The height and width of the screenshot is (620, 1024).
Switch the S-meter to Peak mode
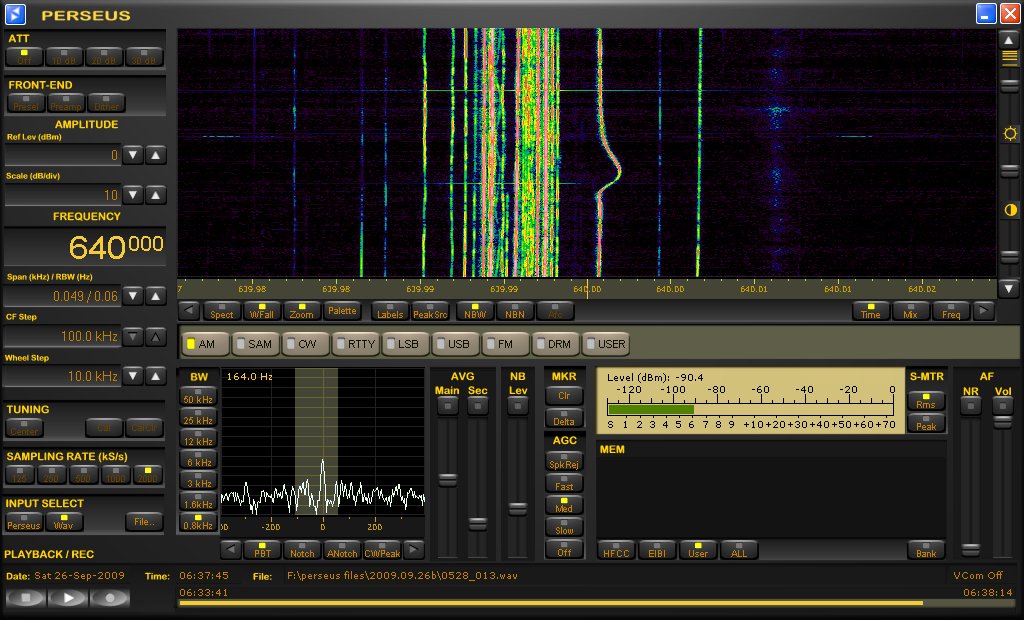tap(926, 423)
